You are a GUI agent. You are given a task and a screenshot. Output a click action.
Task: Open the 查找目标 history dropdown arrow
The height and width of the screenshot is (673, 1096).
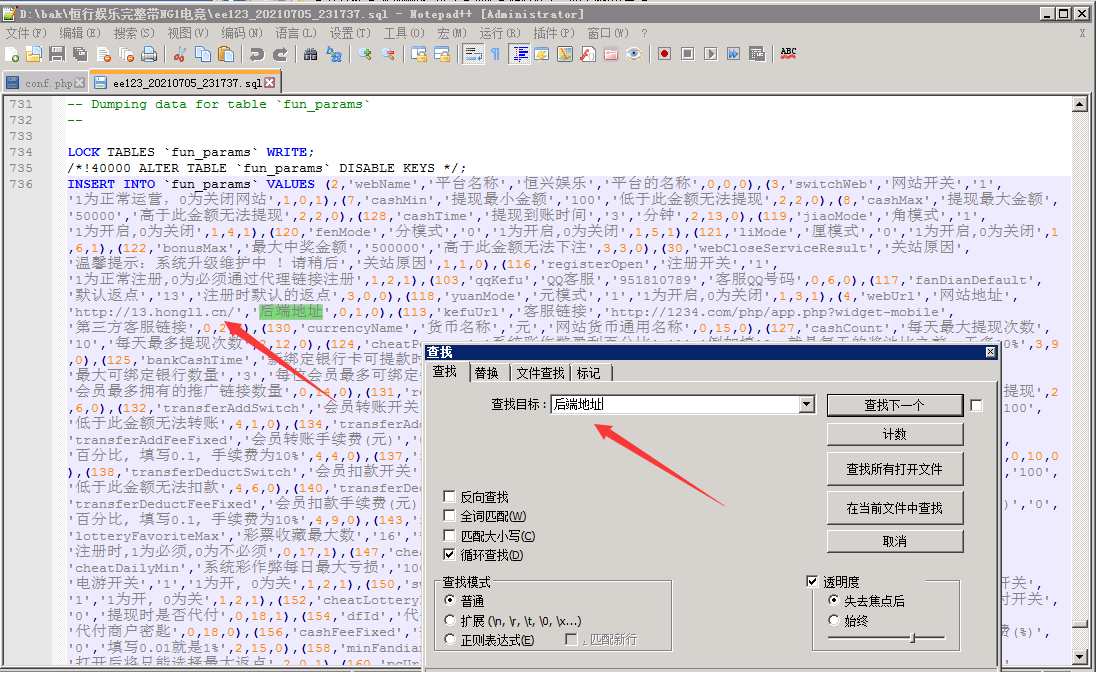807,405
